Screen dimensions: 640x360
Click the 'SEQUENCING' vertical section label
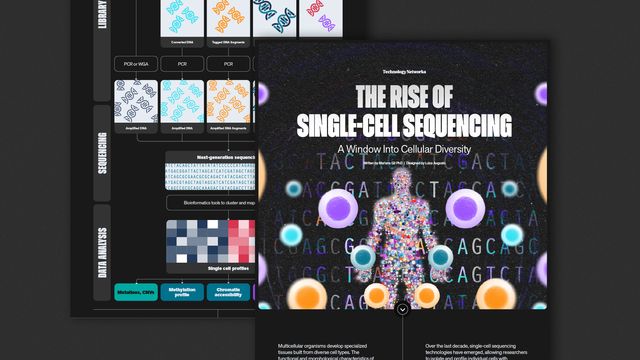pyautogui.click(x=102, y=153)
